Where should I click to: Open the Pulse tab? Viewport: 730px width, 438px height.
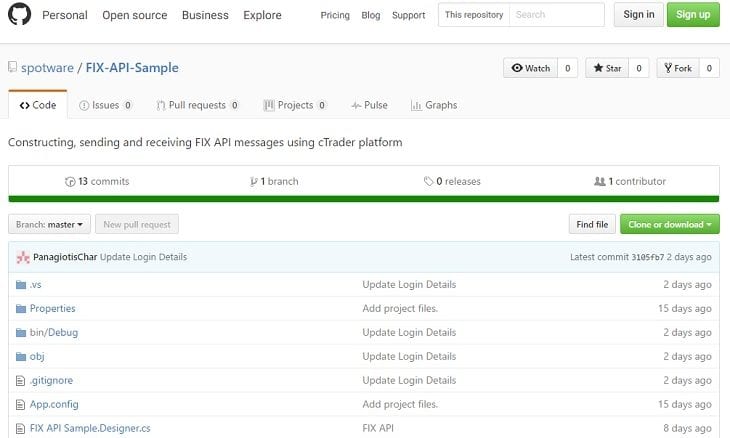point(369,105)
